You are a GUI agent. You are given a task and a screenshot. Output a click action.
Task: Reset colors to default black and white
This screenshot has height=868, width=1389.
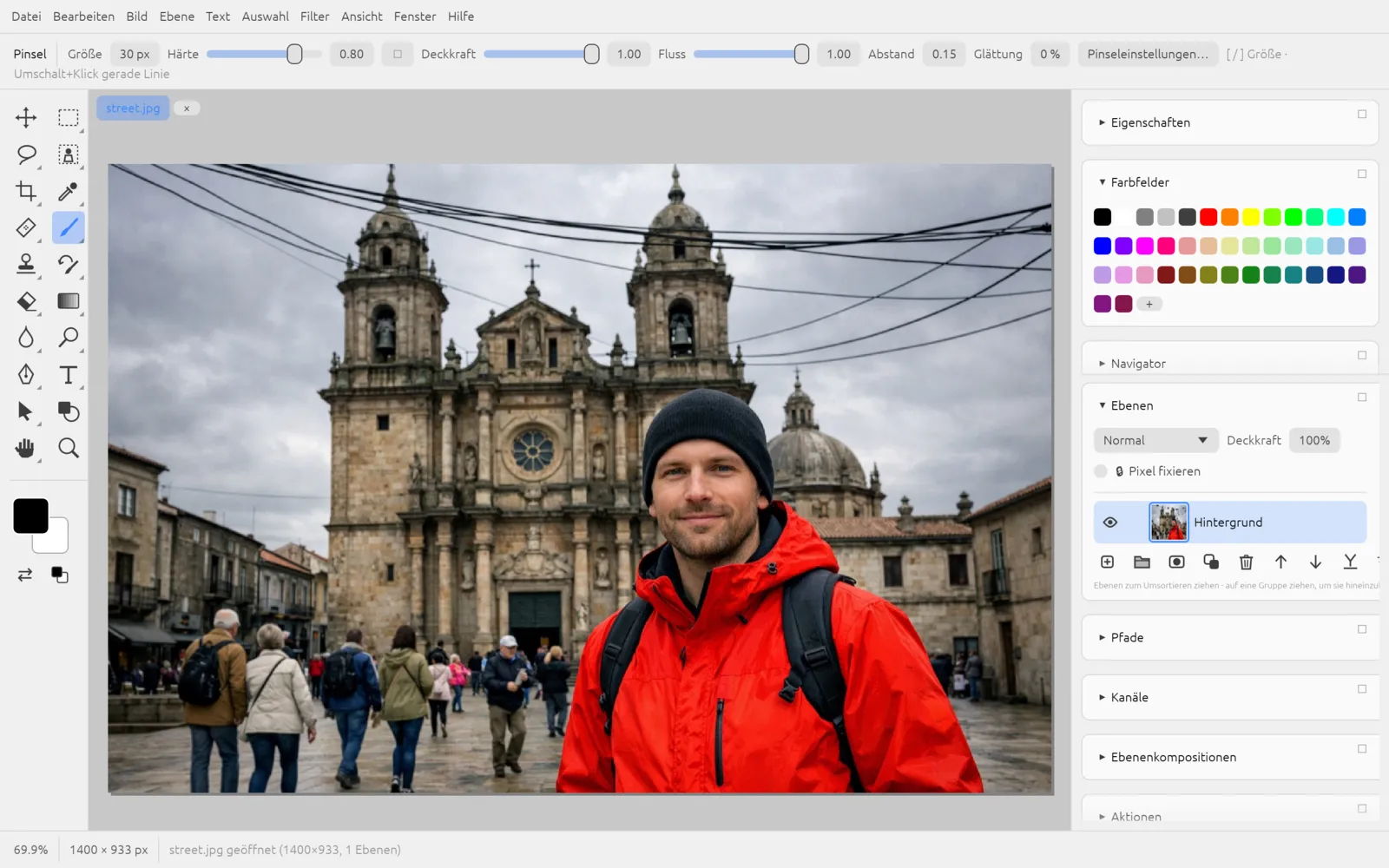tap(60, 575)
